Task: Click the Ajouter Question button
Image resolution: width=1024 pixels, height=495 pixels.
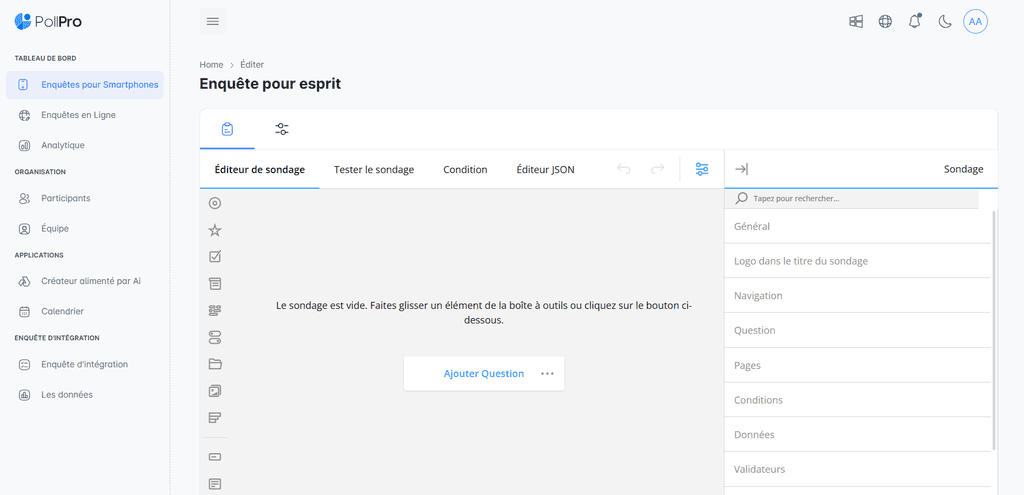Action: pos(483,374)
